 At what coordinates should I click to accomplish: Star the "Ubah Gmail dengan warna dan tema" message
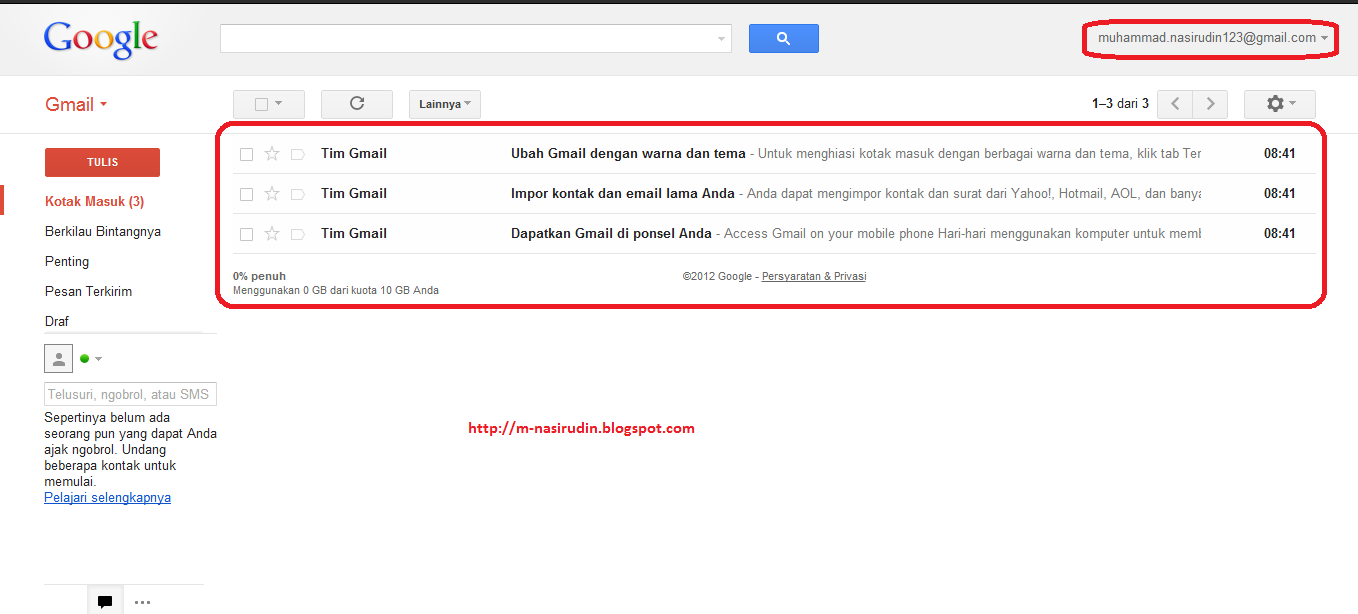point(272,154)
